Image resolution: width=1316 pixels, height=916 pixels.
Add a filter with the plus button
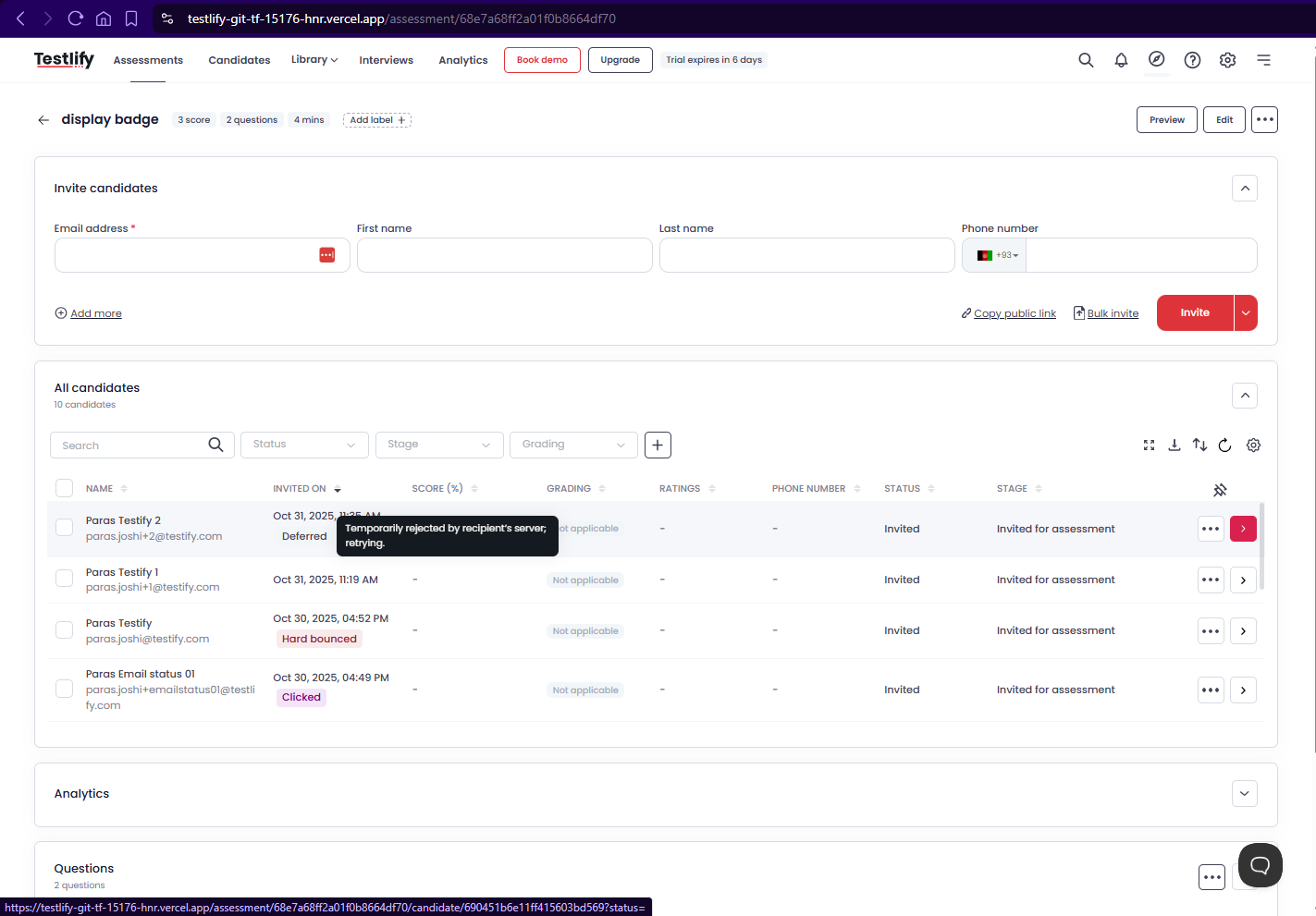658,446
